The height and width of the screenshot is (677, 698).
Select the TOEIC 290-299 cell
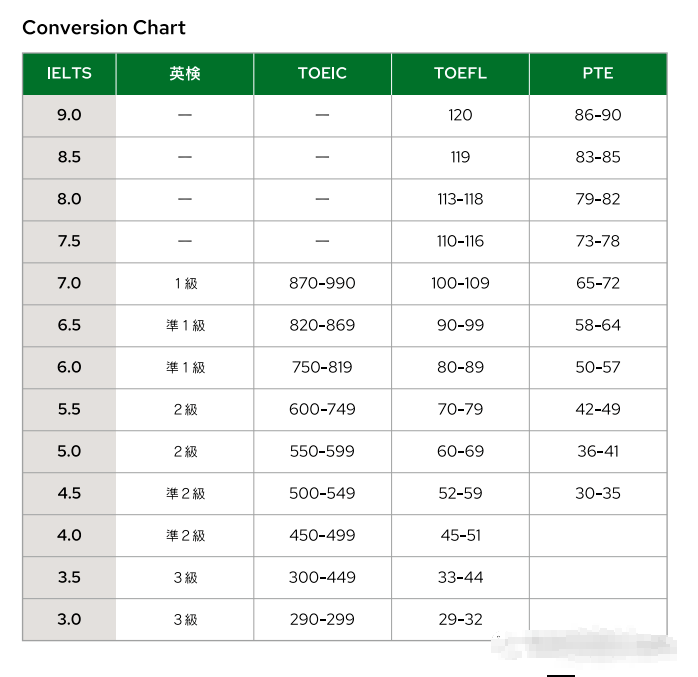click(x=322, y=619)
